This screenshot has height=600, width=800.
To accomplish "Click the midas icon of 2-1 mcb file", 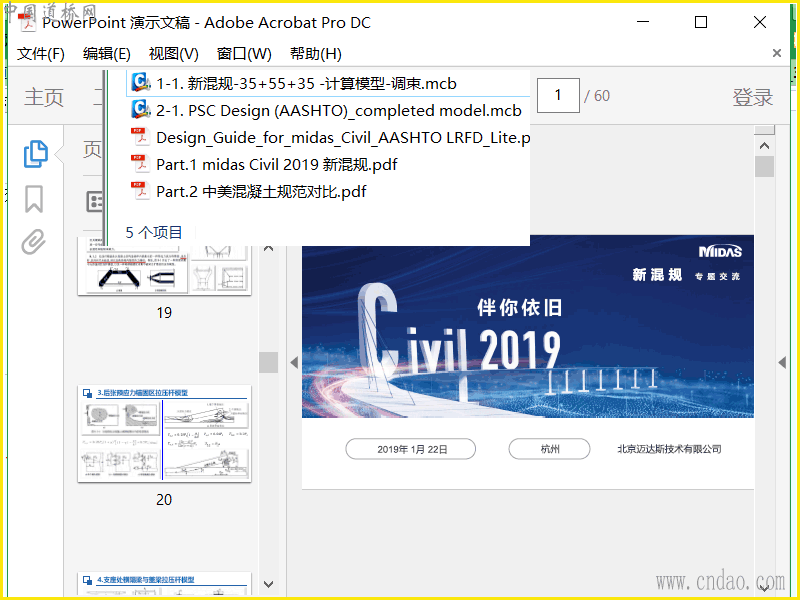I will tap(141, 110).
